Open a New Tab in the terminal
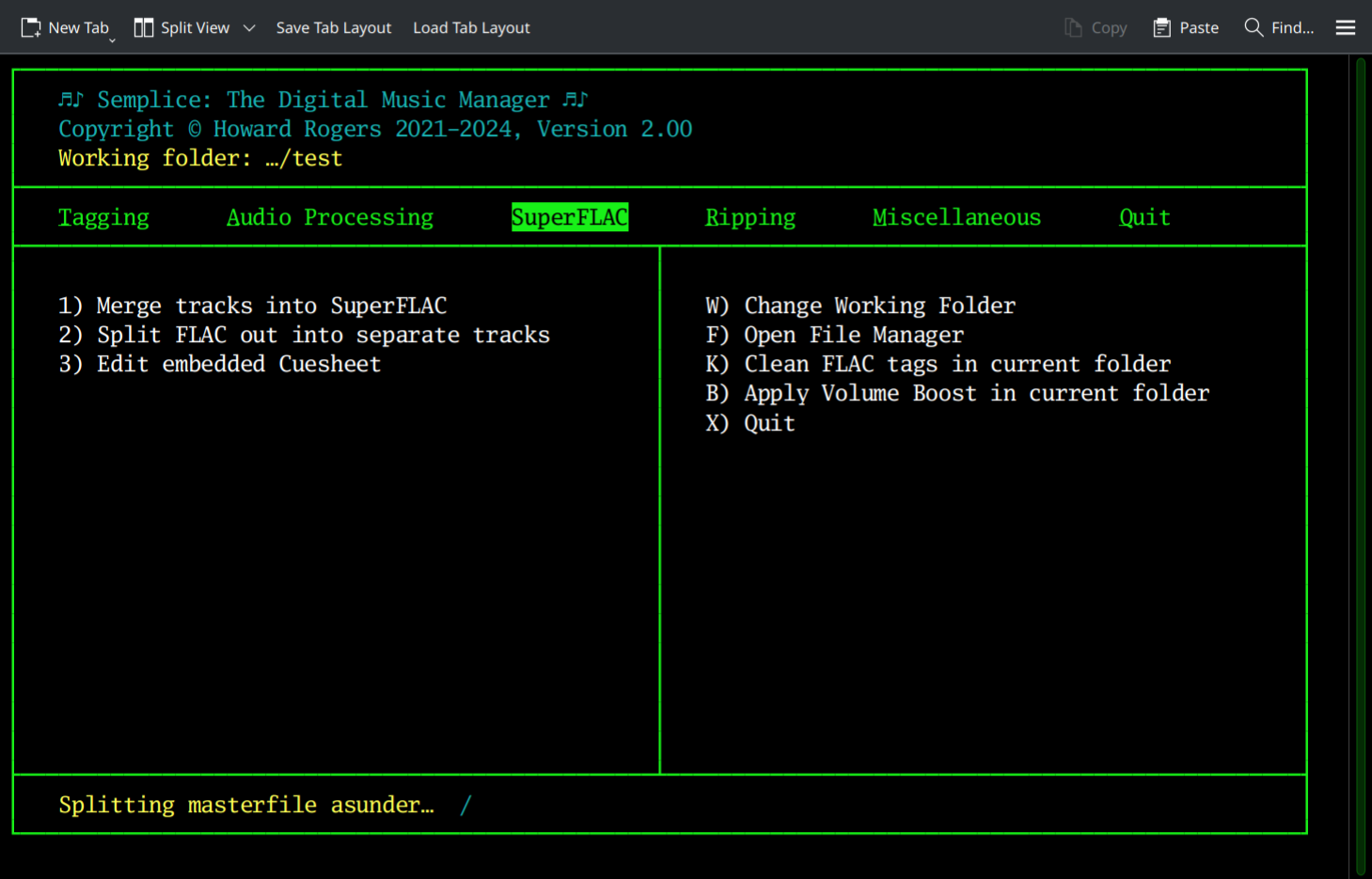Image resolution: width=1372 pixels, height=879 pixels. point(66,27)
